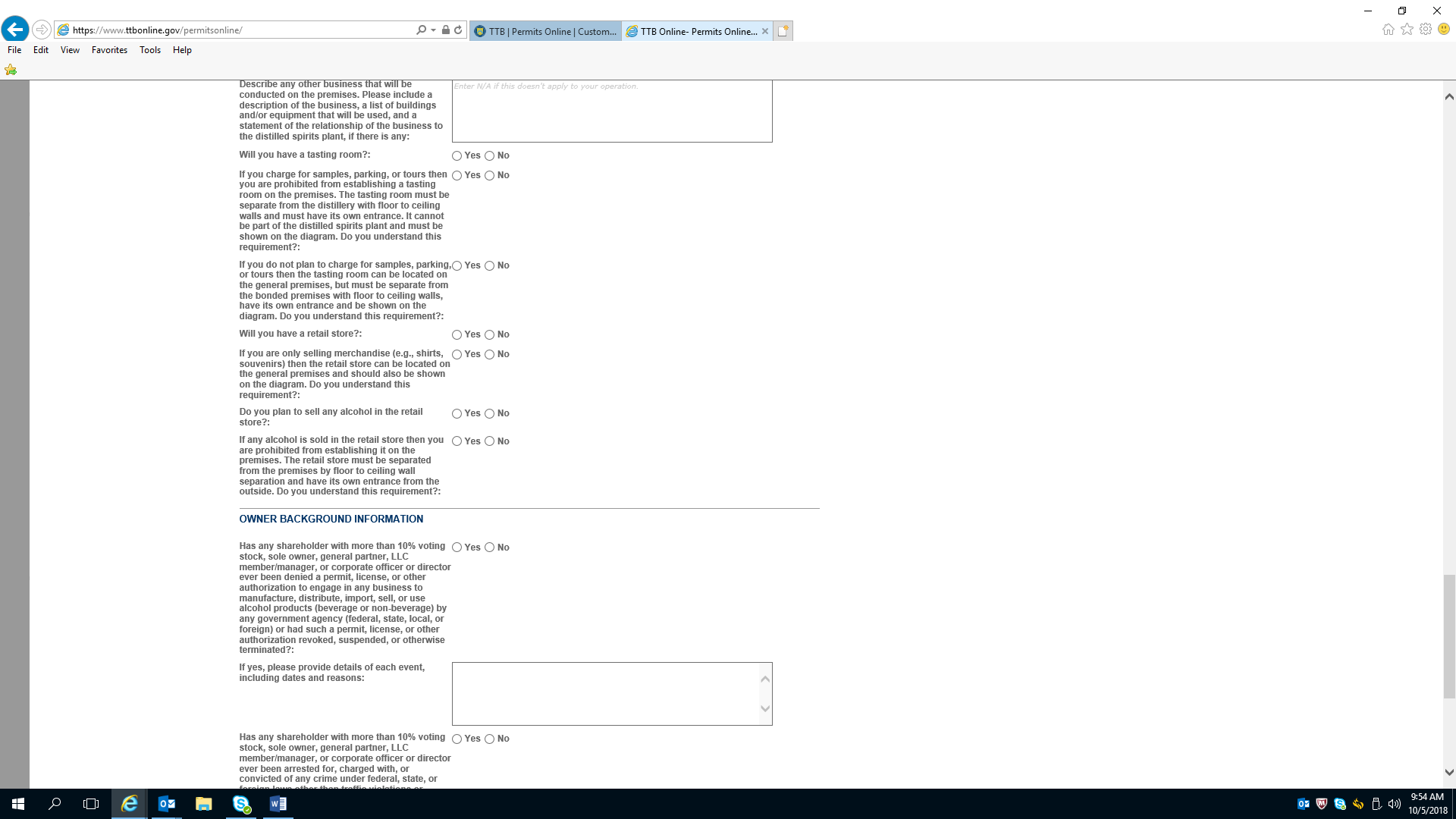The image size is (1456, 819).
Task: Open Skype from the taskbar
Action: [241, 804]
